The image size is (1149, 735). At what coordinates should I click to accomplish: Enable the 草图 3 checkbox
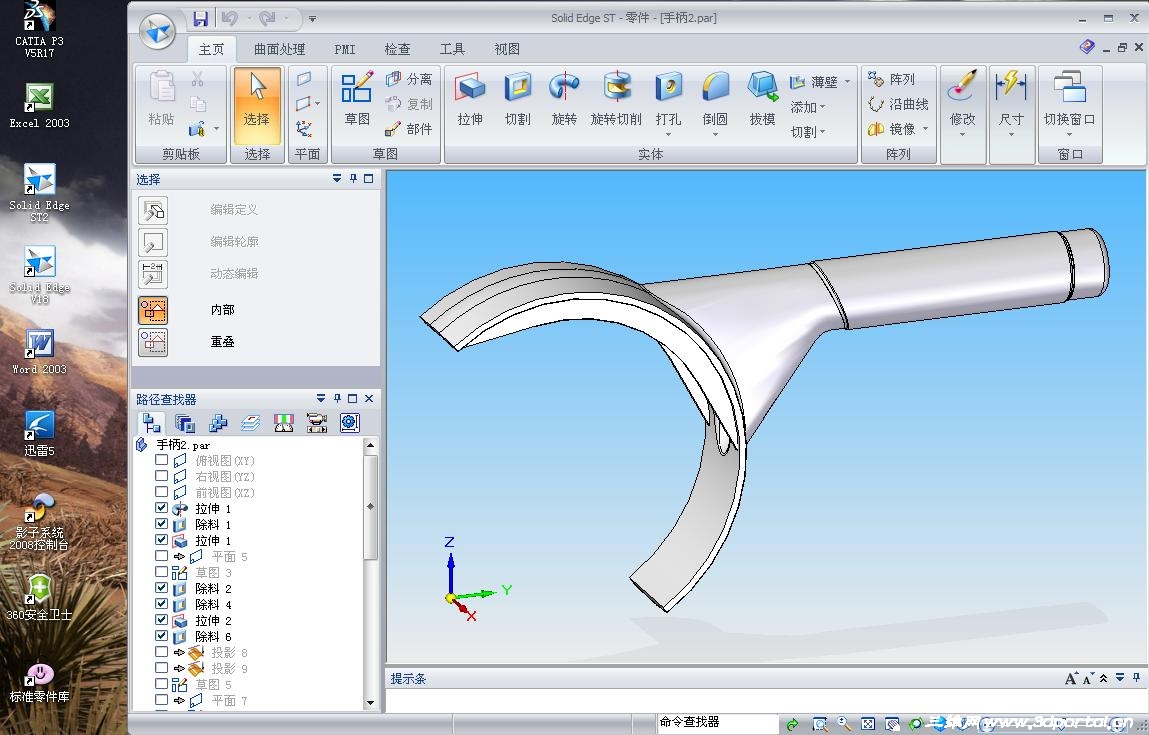pyautogui.click(x=161, y=571)
